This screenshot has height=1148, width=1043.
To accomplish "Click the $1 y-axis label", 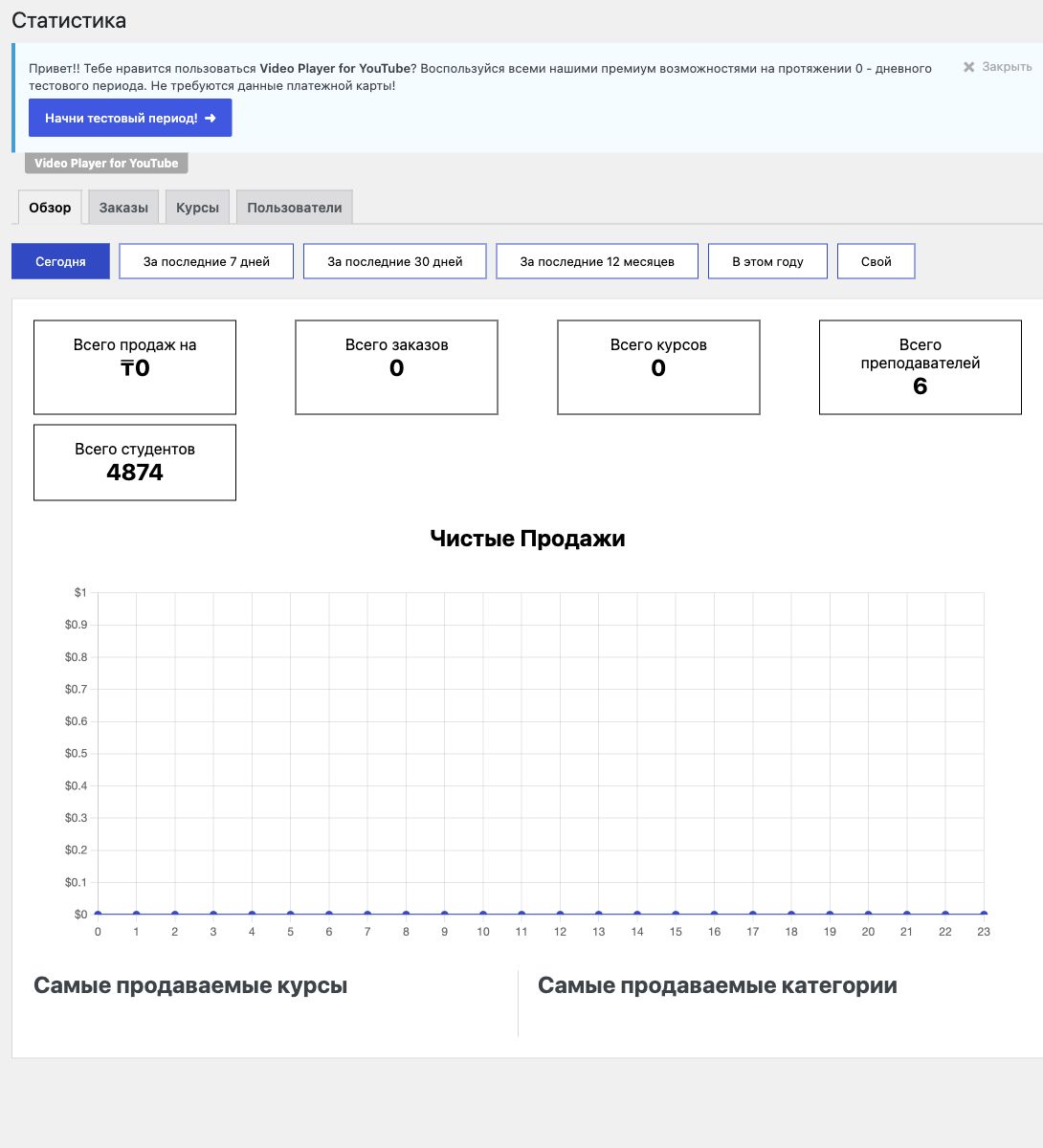I will click(x=80, y=593).
